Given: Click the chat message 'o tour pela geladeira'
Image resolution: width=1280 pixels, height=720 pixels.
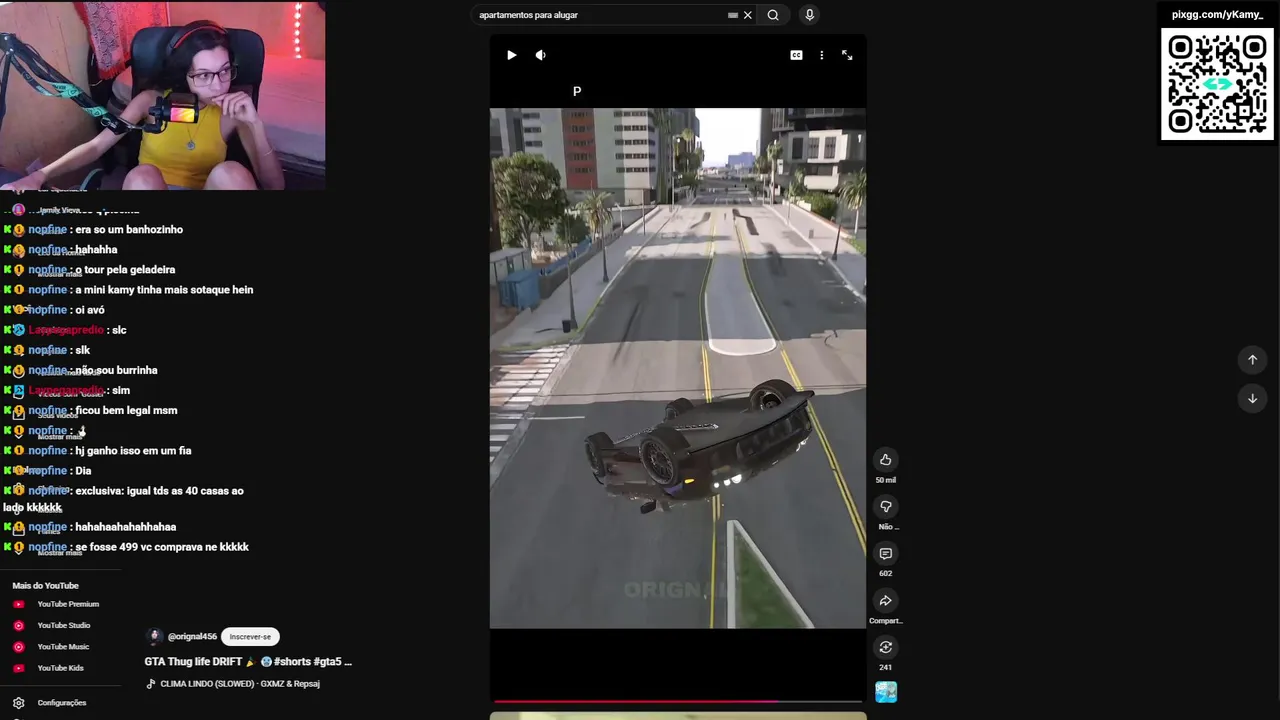Looking at the screenshot, I should point(125,270).
